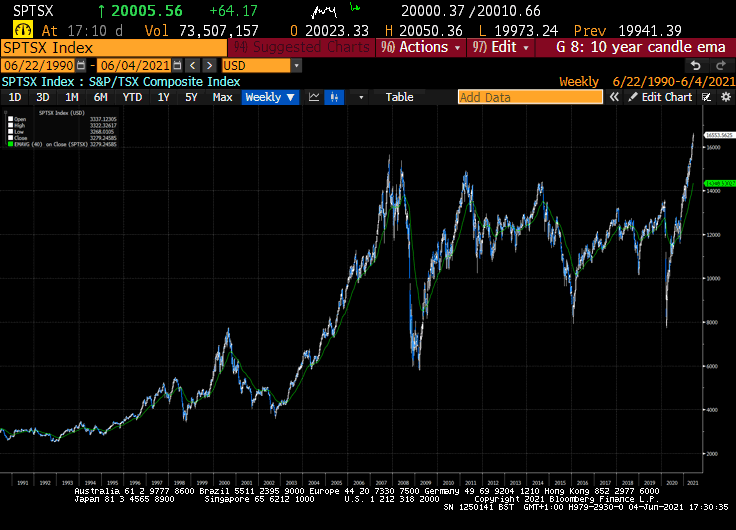Click the redo arrow icon
The image size is (736, 530).
point(721,66)
